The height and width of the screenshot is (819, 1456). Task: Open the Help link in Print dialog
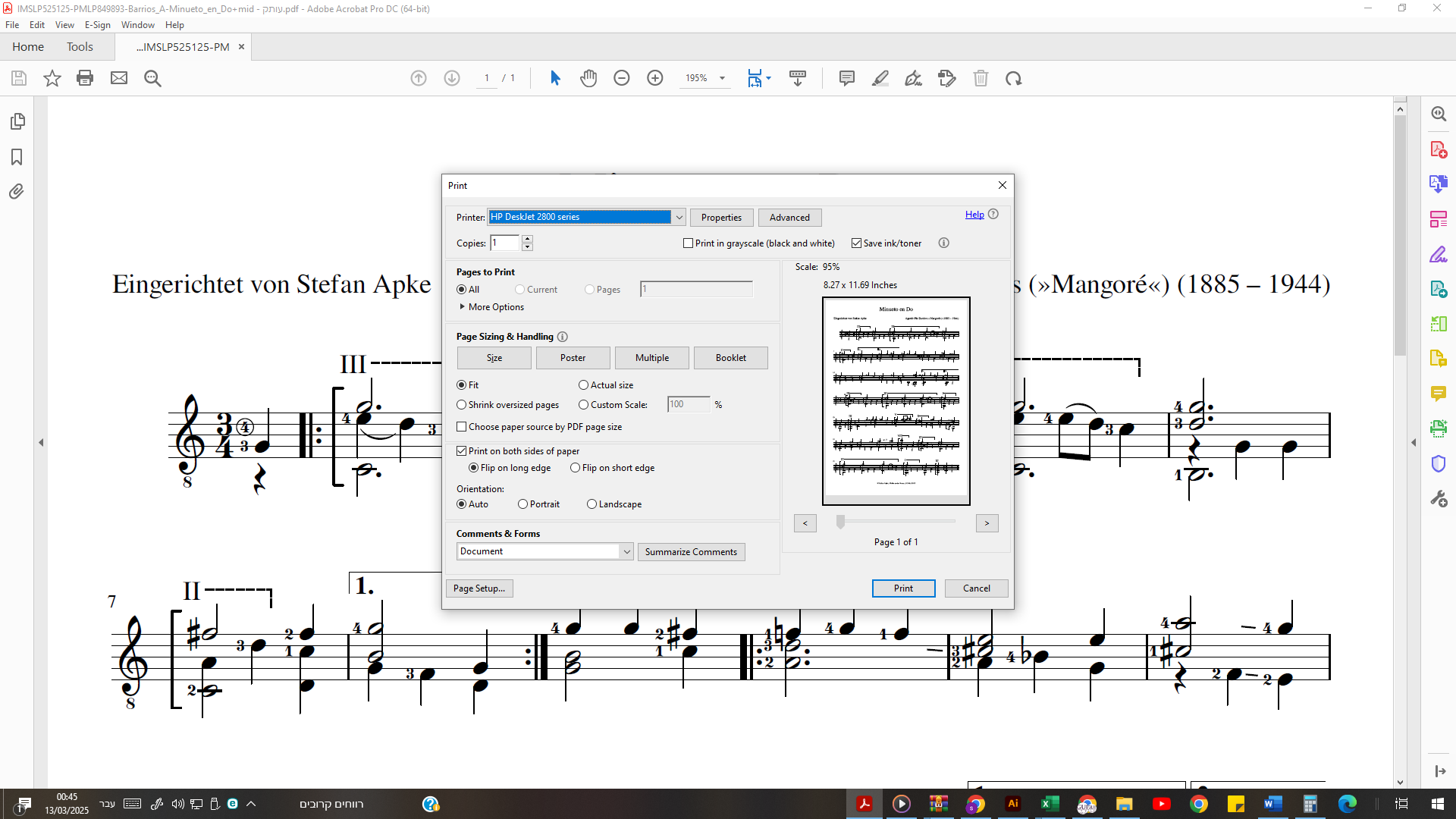tap(974, 215)
